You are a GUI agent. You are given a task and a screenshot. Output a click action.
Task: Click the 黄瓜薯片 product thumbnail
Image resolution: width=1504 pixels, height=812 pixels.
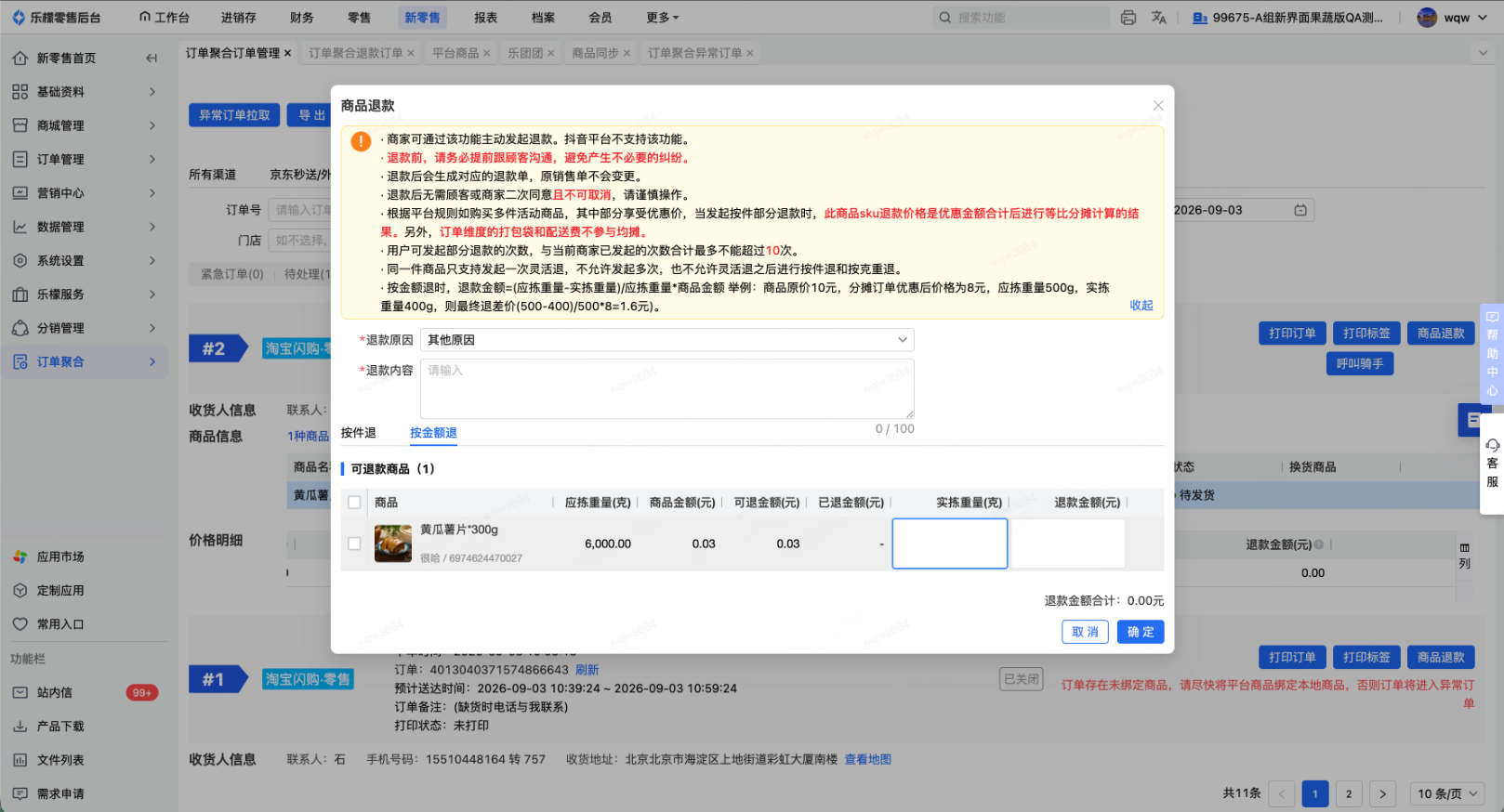[393, 544]
